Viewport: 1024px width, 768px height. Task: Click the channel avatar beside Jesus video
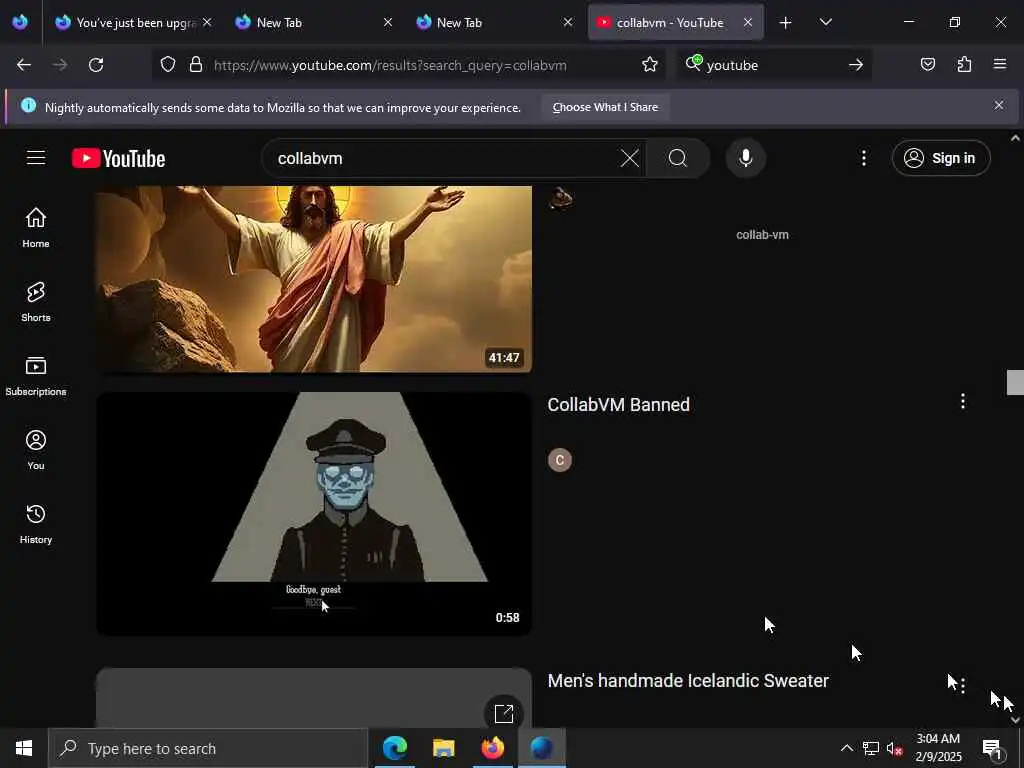[560, 198]
